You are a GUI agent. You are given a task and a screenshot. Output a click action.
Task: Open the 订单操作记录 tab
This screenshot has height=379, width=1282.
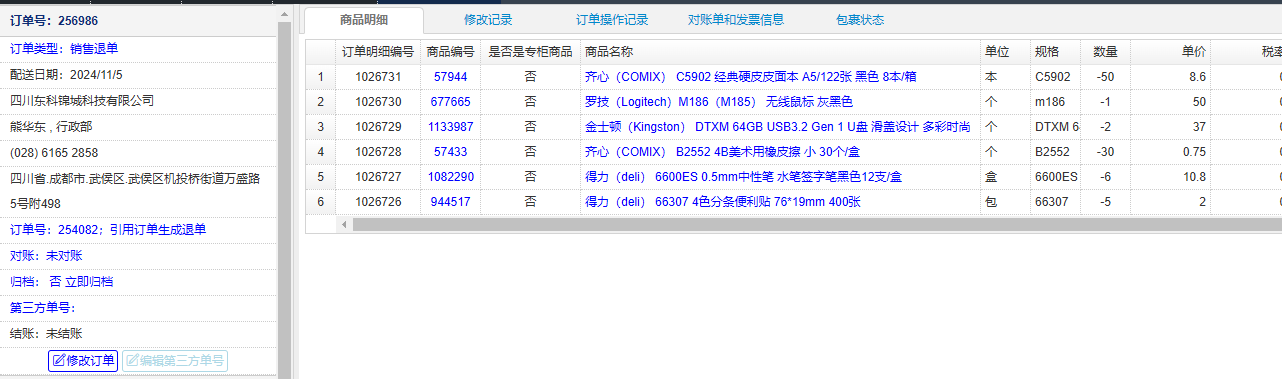(x=612, y=19)
